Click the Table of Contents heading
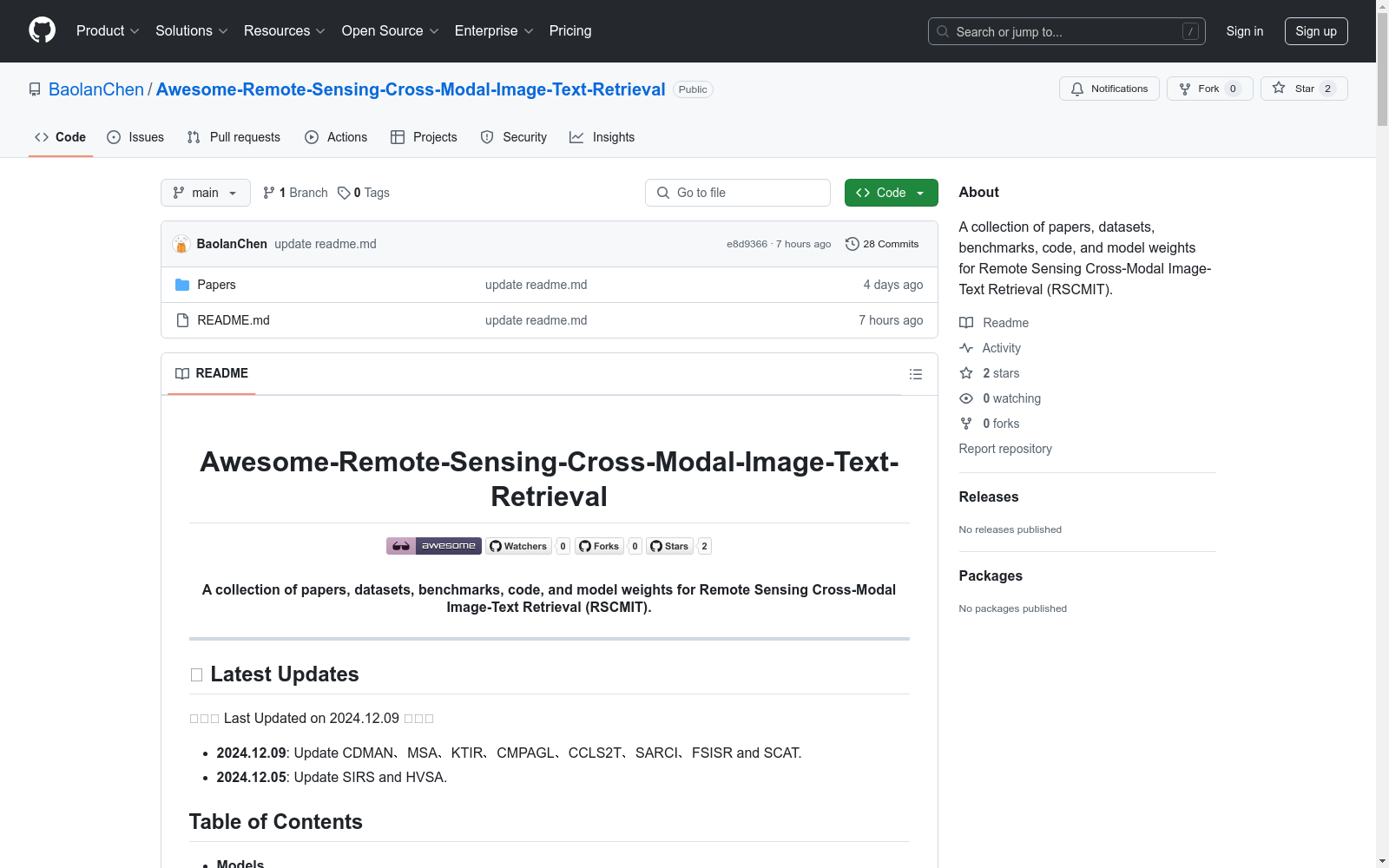1389x868 pixels. tap(276, 822)
